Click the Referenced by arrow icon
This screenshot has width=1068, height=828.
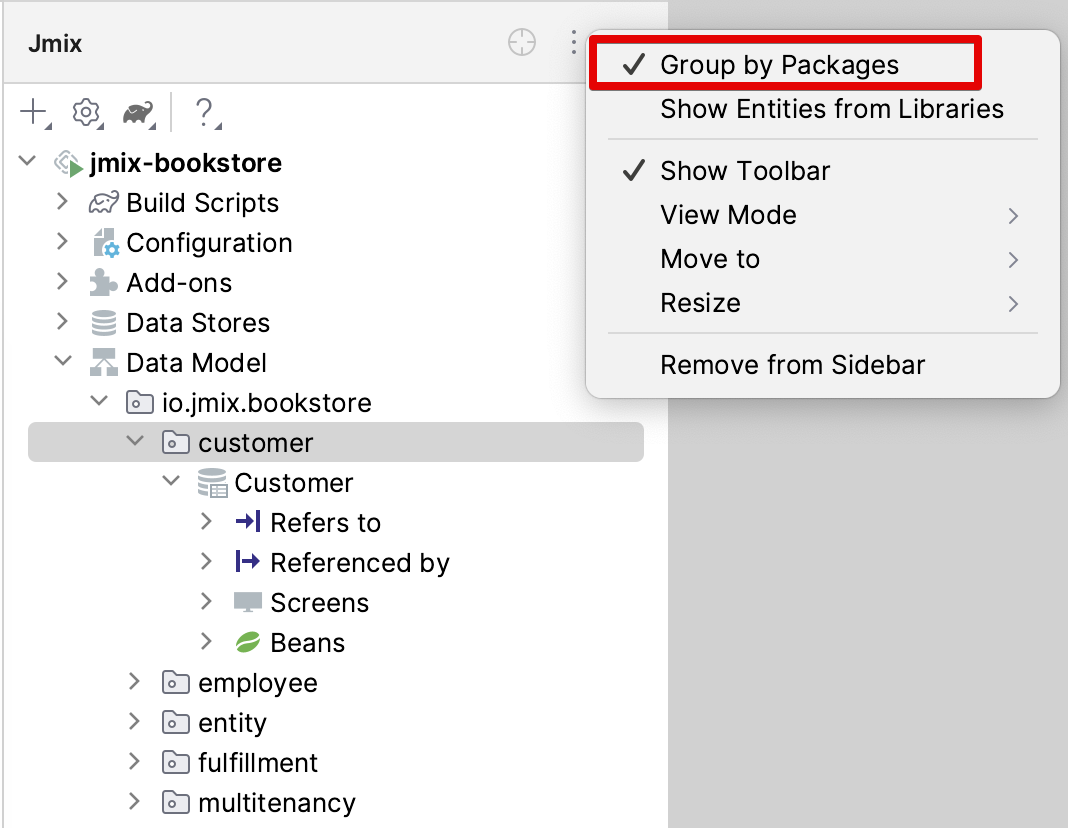(x=248, y=562)
